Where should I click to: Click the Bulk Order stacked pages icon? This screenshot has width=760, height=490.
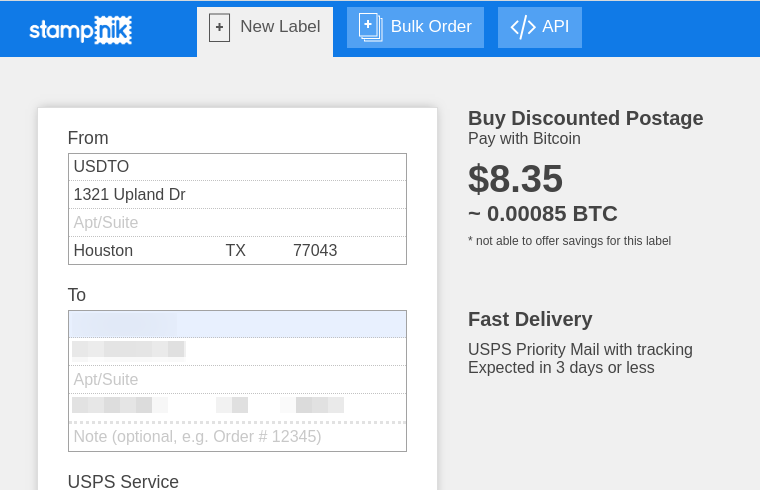370,27
